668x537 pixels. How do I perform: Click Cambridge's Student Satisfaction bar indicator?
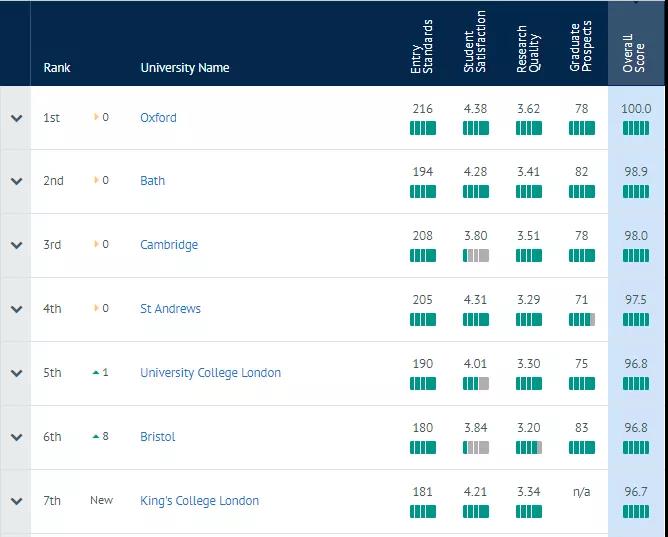[x=476, y=256]
